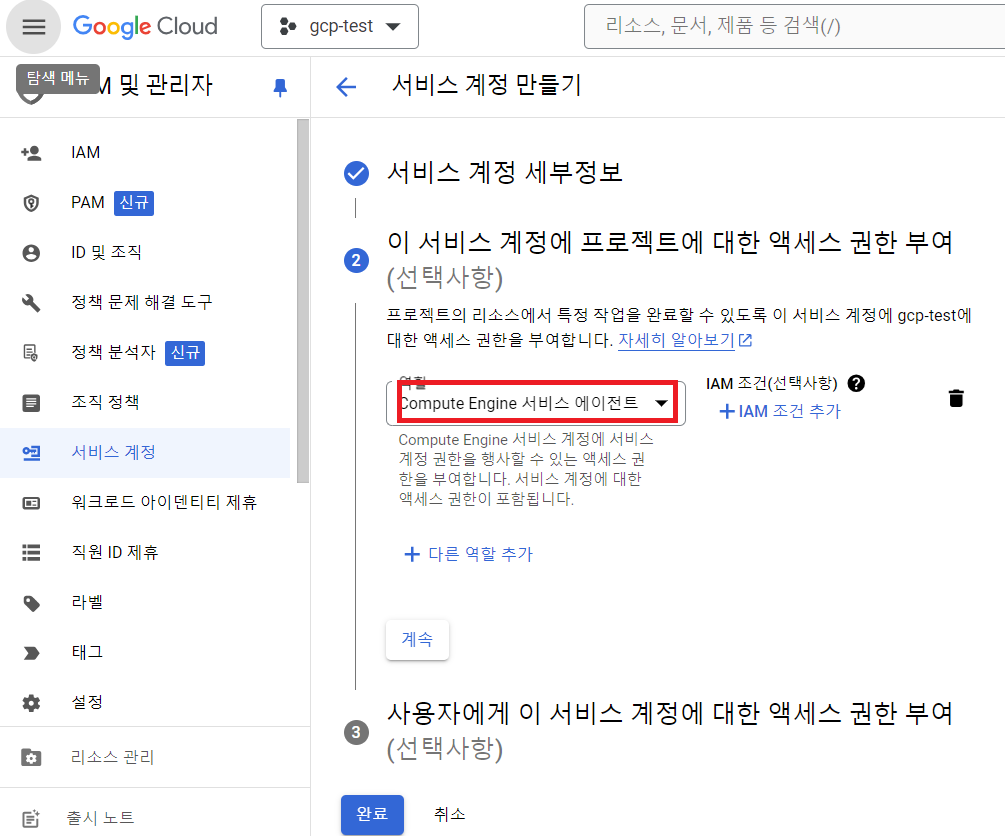The height and width of the screenshot is (836, 1005).
Task: Click IAM 조건 추가
Action: click(779, 411)
